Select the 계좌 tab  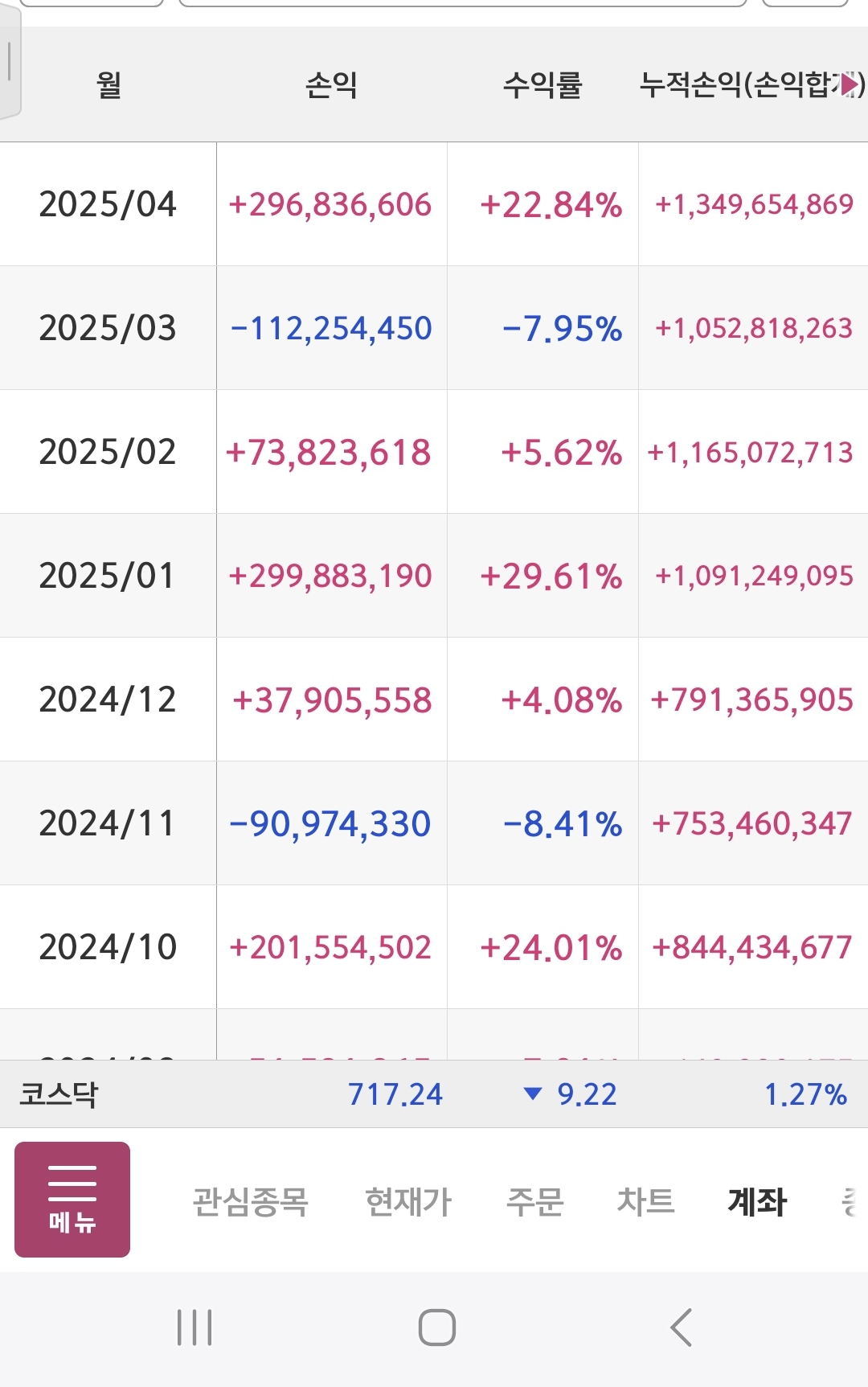(756, 1202)
